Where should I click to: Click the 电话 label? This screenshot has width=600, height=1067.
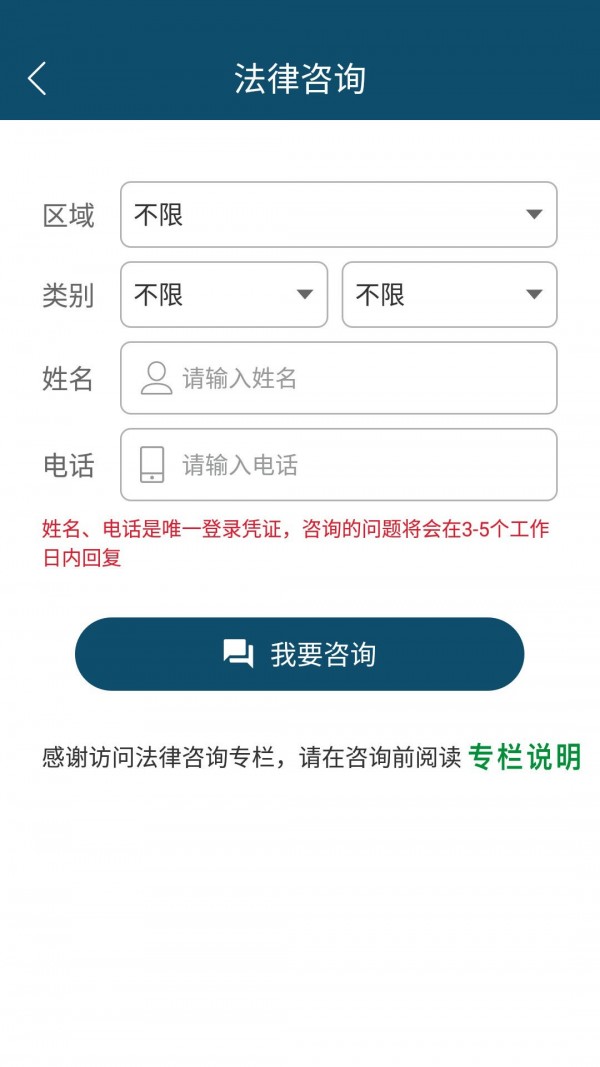71,464
